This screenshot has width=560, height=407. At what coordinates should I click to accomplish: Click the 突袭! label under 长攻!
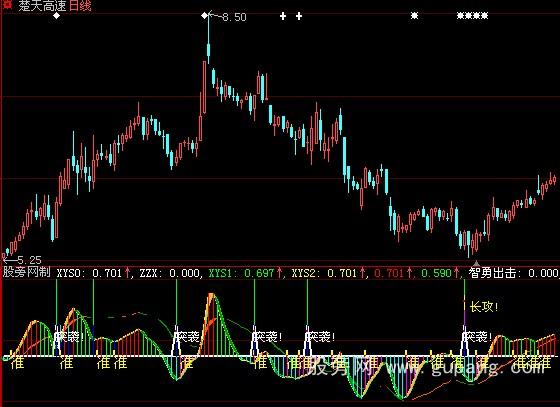(479, 336)
